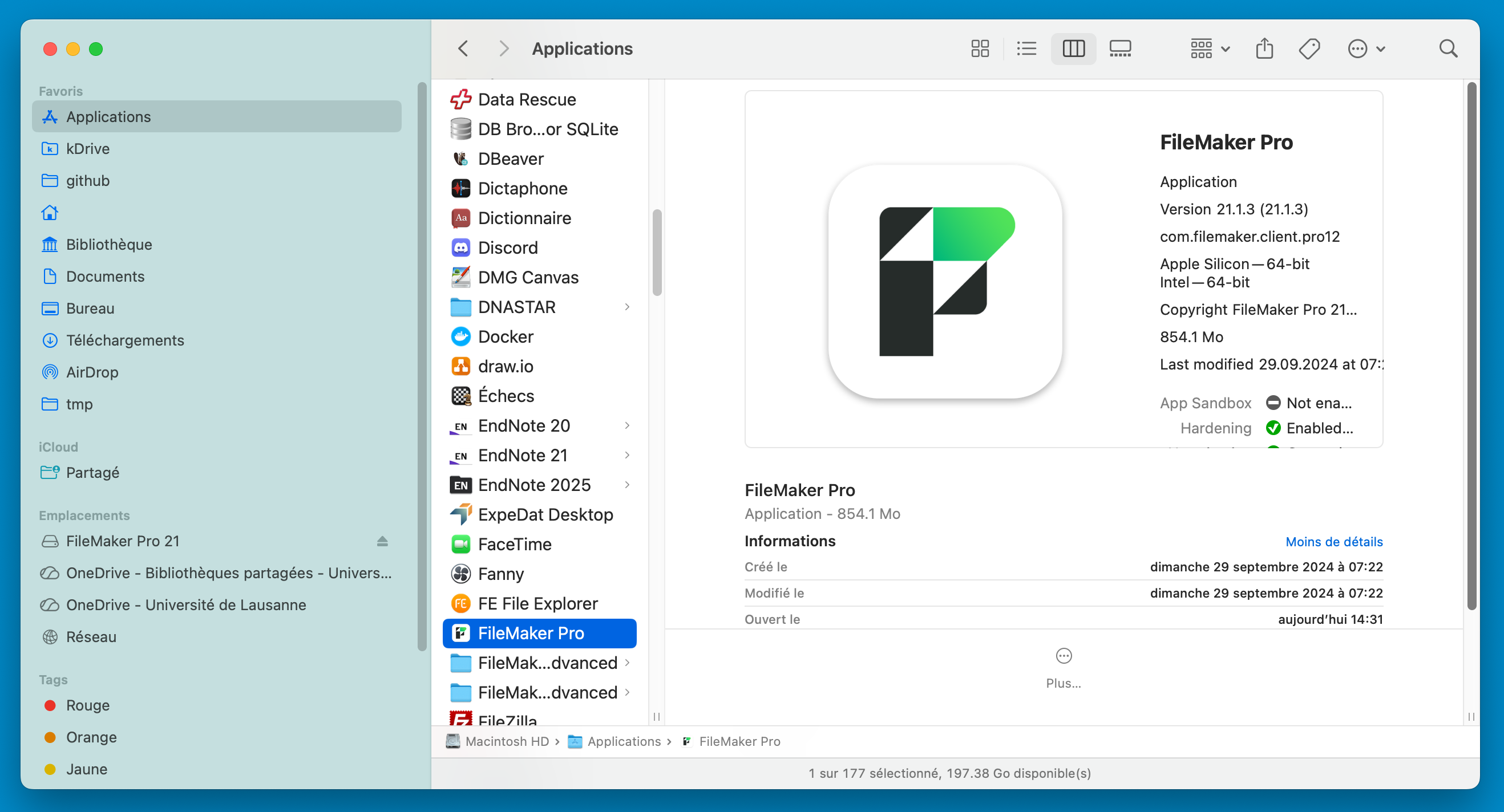Open Téléchargements in the sidebar
Screen dimensions: 1504x812
[x=124, y=340]
